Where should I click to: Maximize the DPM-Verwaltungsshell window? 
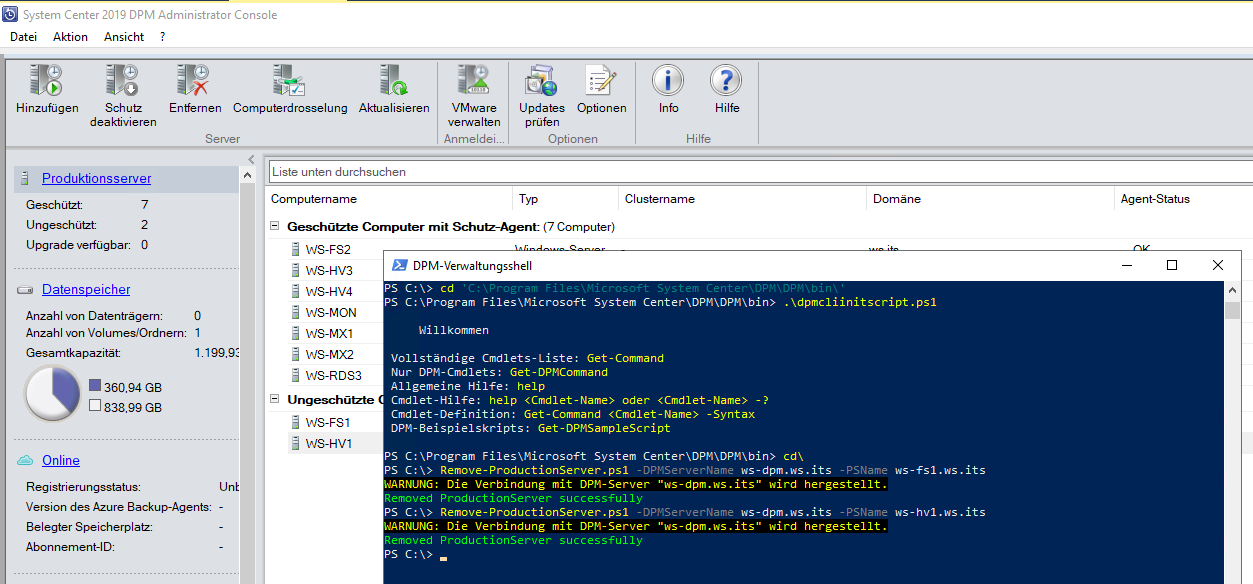(x=1172, y=265)
